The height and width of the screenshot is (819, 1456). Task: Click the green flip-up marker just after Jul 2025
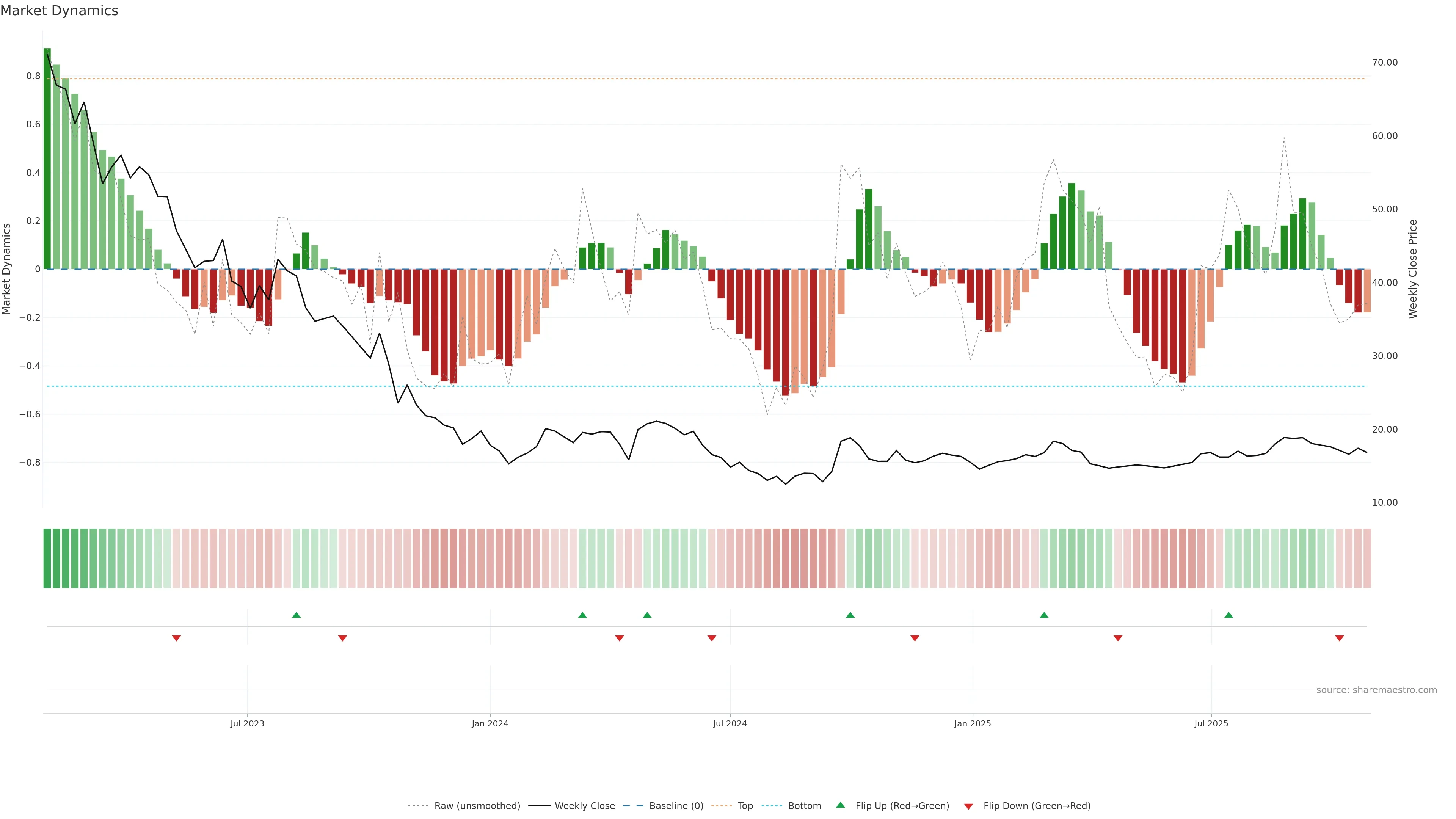1228,615
